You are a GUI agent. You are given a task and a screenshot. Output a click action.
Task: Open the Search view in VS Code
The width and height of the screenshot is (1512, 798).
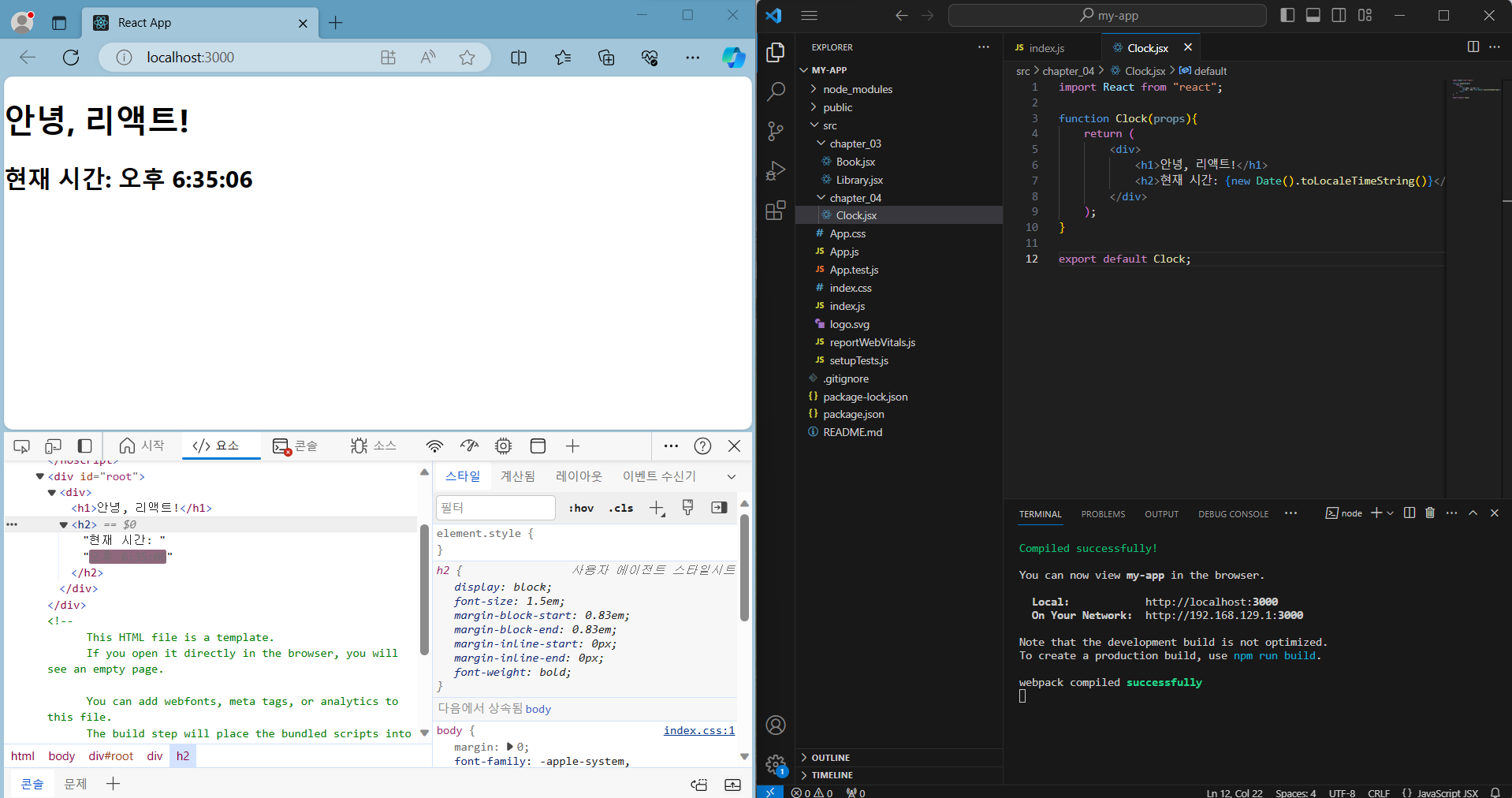click(776, 91)
